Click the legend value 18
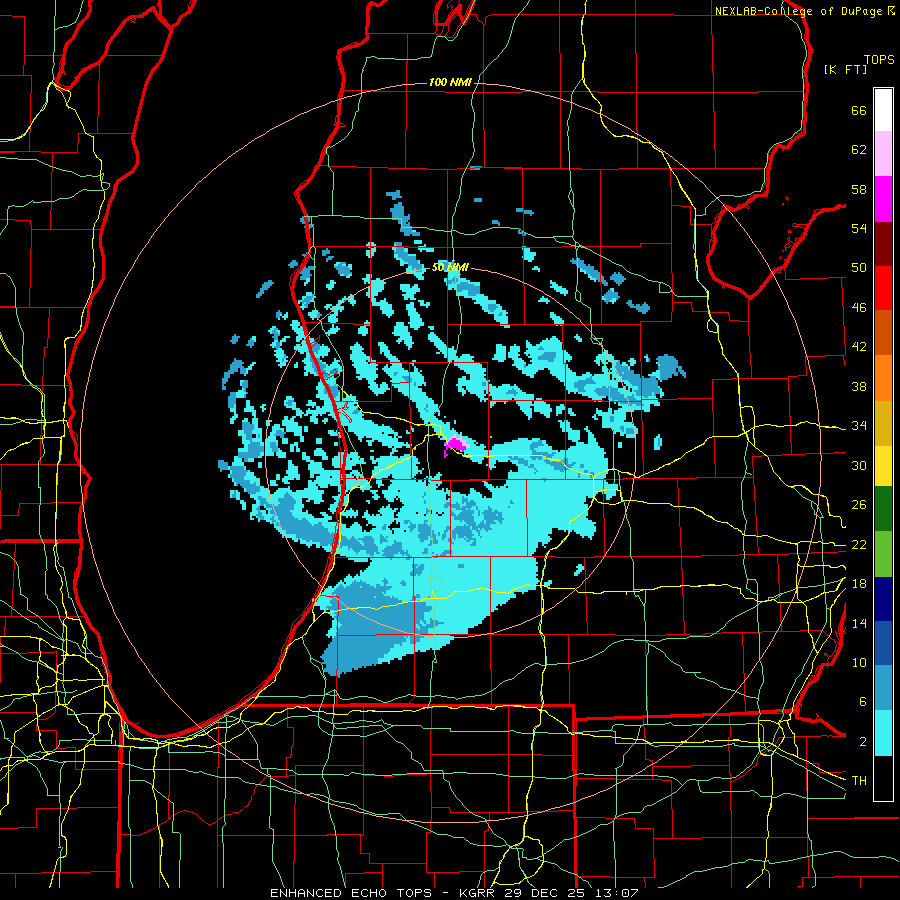 pyautogui.click(x=859, y=584)
